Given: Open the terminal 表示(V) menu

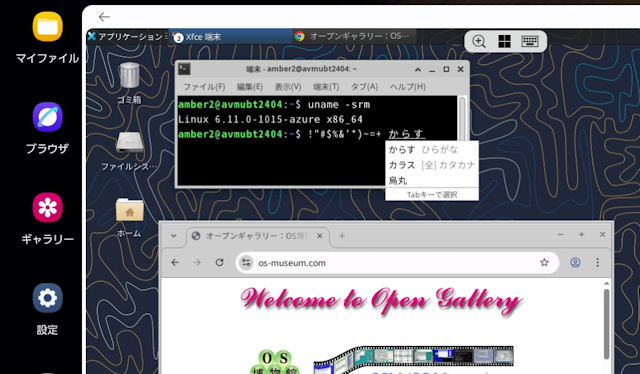Looking at the screenshot, I should tap(288, 87).
